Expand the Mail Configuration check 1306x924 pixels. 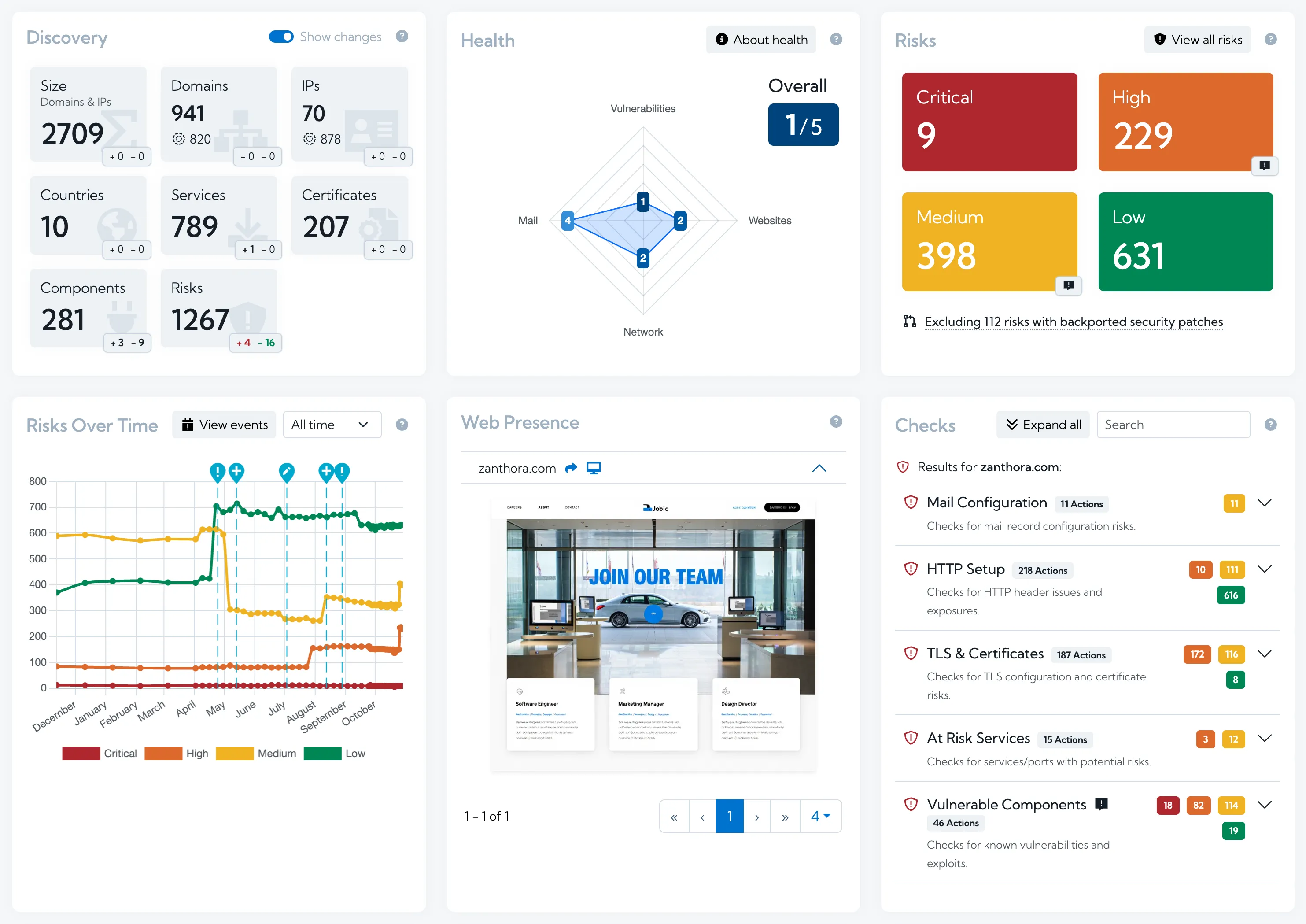point(1265,503)
